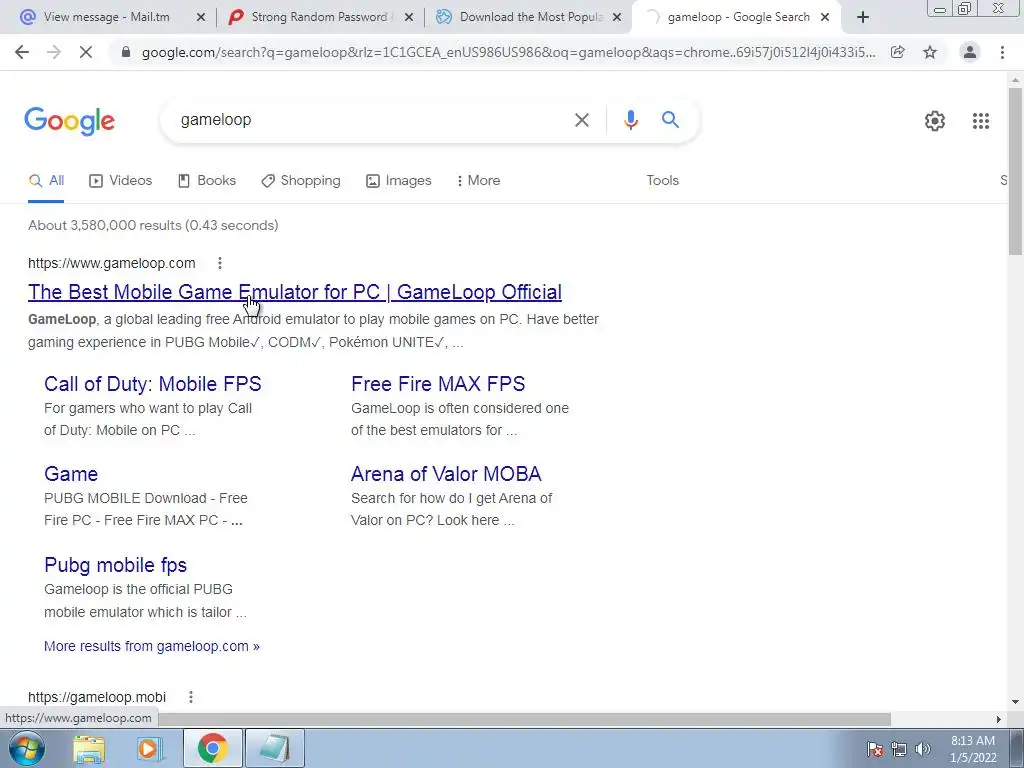Viewport: 1024px width, 768px height.
Task: Switch to the Strong Random Password tab
Action: pos(319,18)
